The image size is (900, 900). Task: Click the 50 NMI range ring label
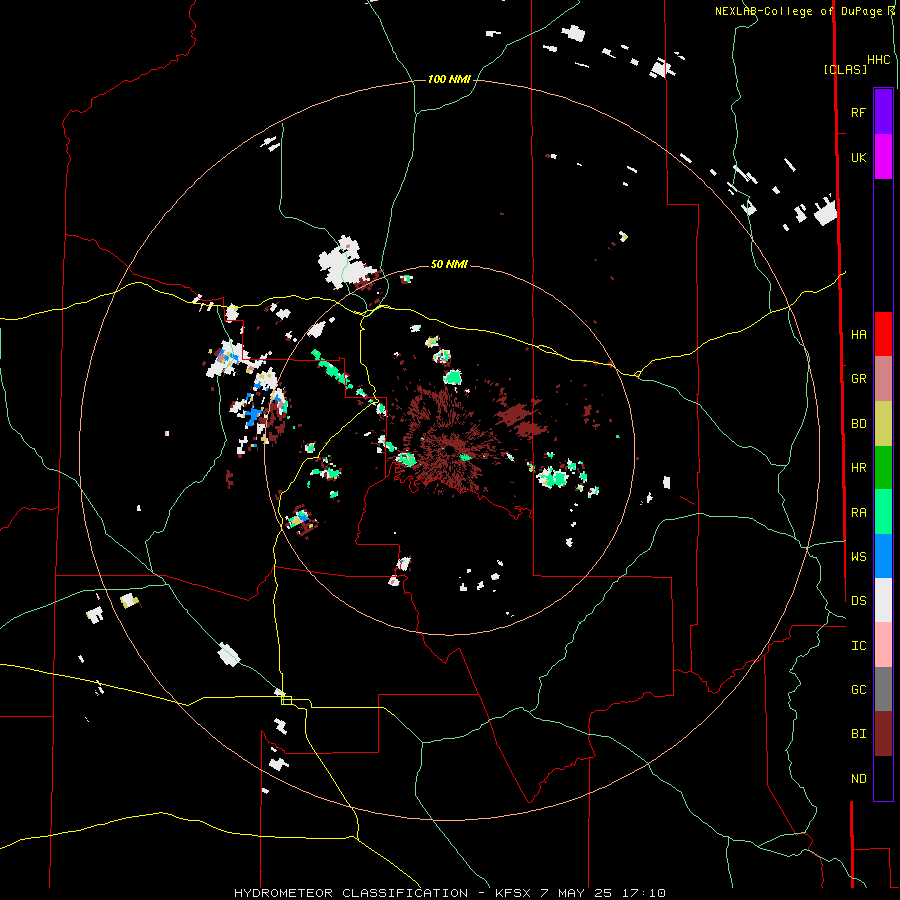coord(449,265)
